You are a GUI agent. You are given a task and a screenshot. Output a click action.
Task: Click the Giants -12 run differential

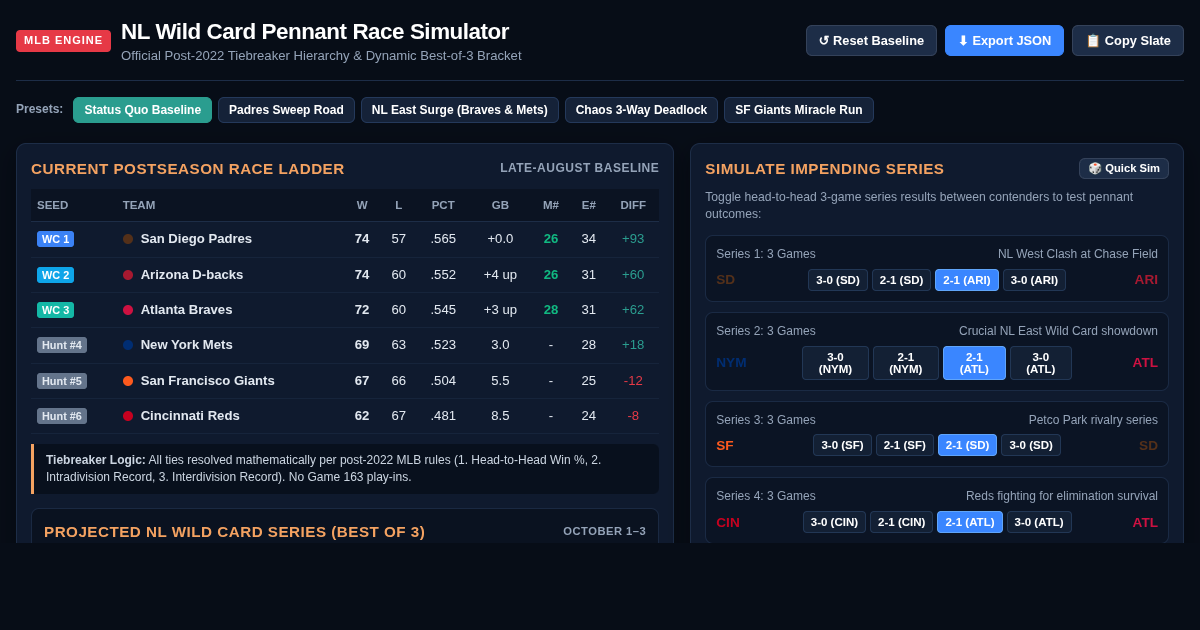click(633, 381)
